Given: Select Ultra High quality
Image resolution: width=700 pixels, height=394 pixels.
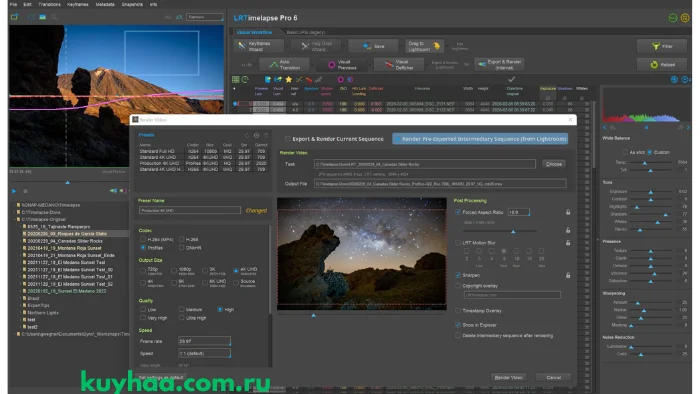Looking at the screenshot, I should click(182, 318).
